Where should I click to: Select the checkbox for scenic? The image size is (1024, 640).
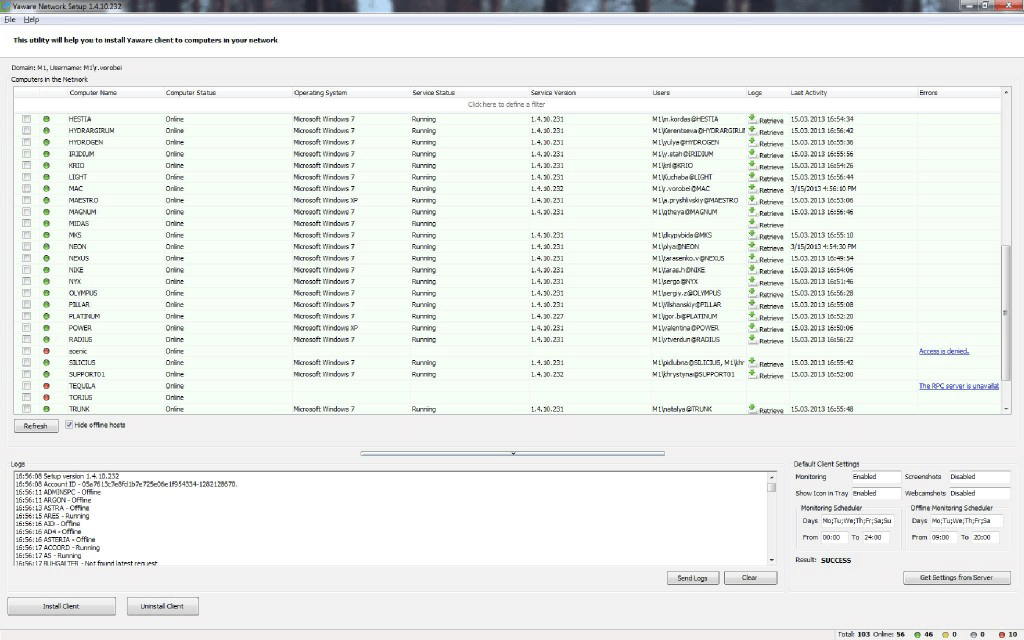click(x=26, y=351)
